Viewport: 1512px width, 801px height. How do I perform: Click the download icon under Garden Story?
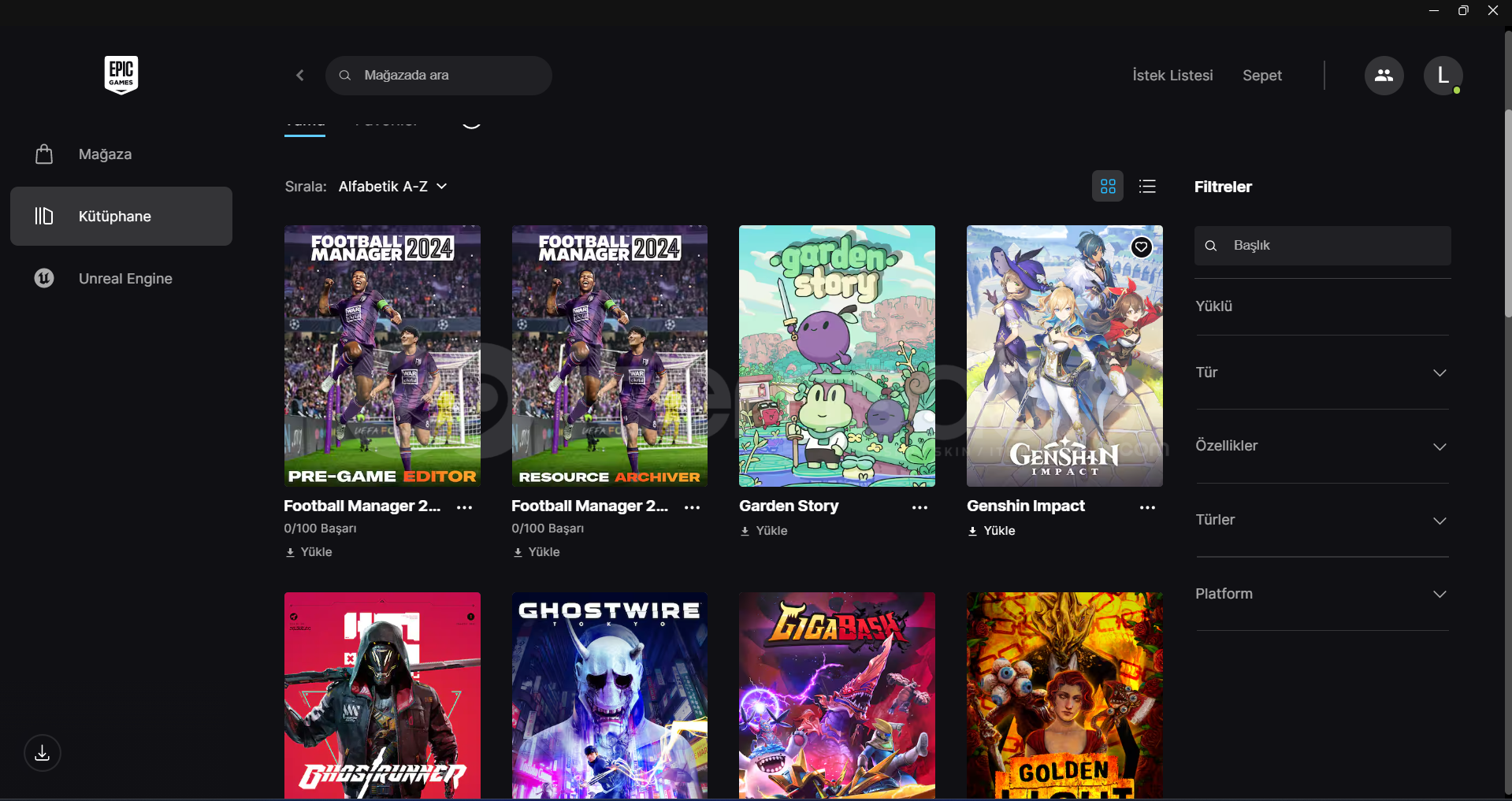point(745,532)
